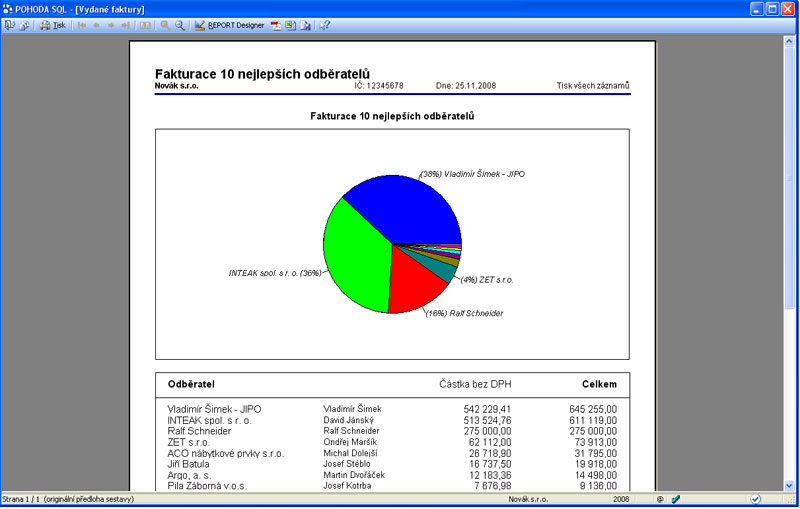Click contact name 'Ondřej Maršík'
Viewport: 800px width, 509px height.
click(350, 442)
